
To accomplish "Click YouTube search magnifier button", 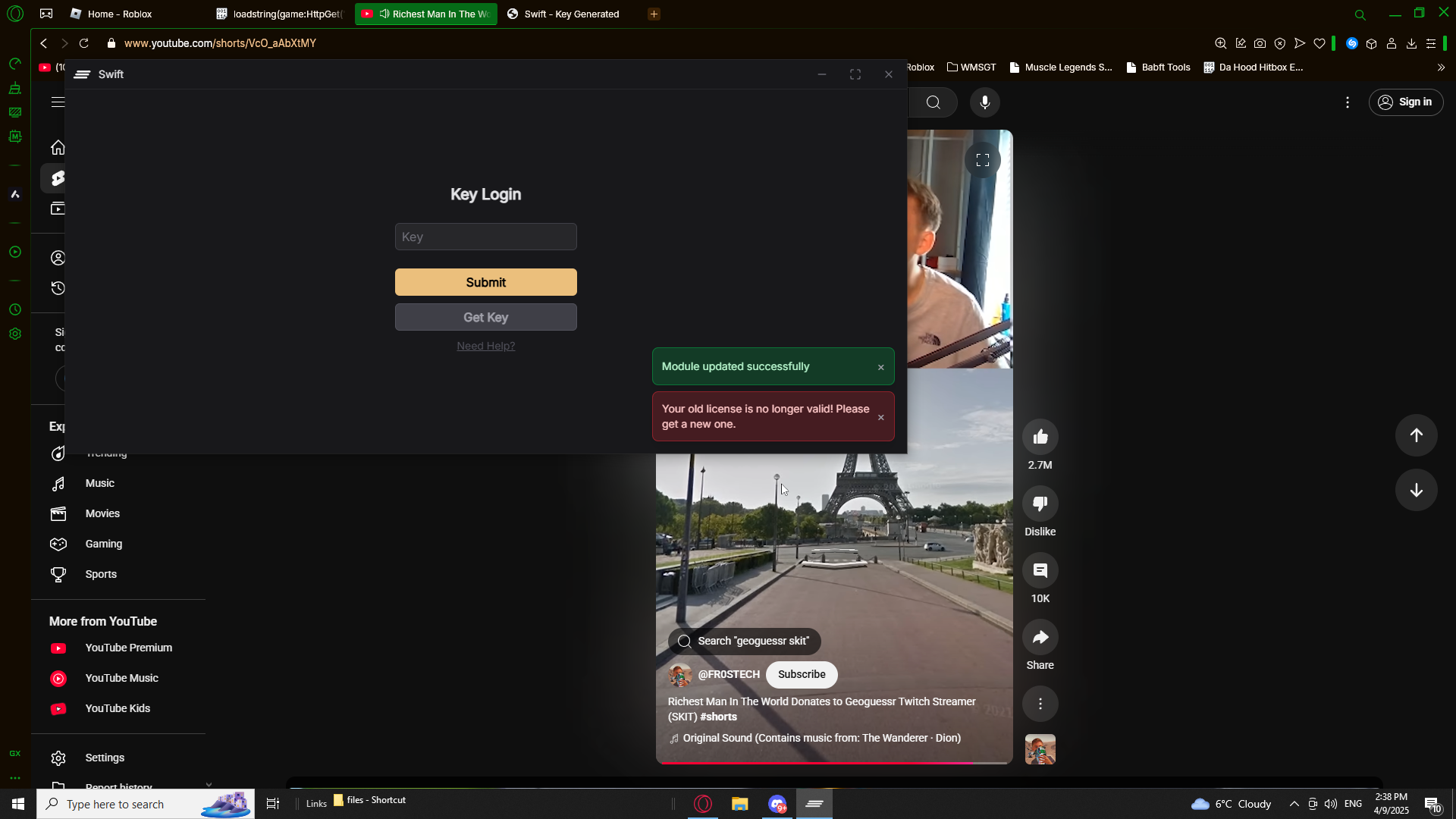I will [x=934, y=102].
